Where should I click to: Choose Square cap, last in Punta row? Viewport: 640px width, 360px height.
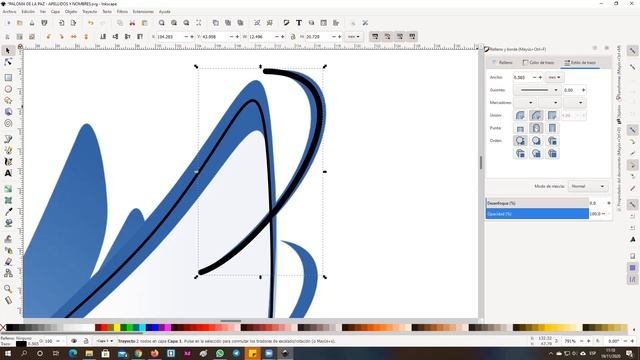pos(552,128)
